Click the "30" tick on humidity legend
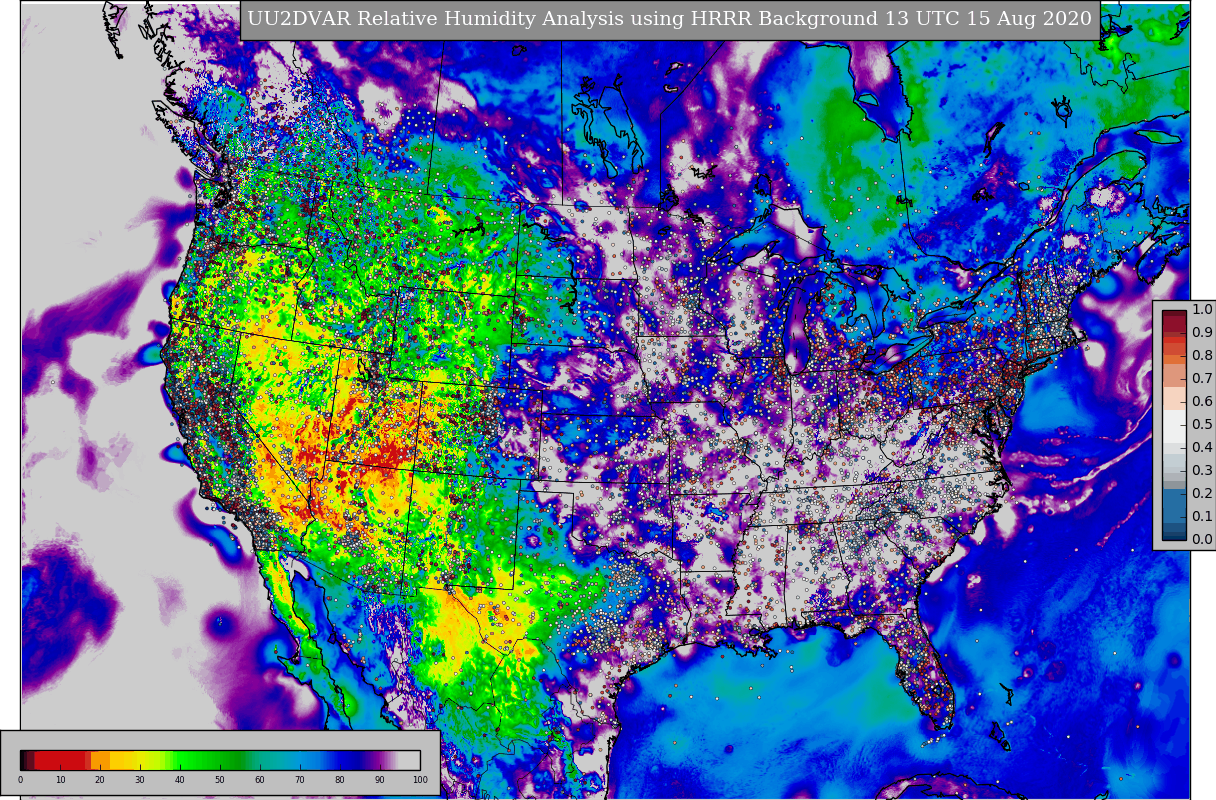Viewport: 1216px width, 800px height. [x=140, y=780]
